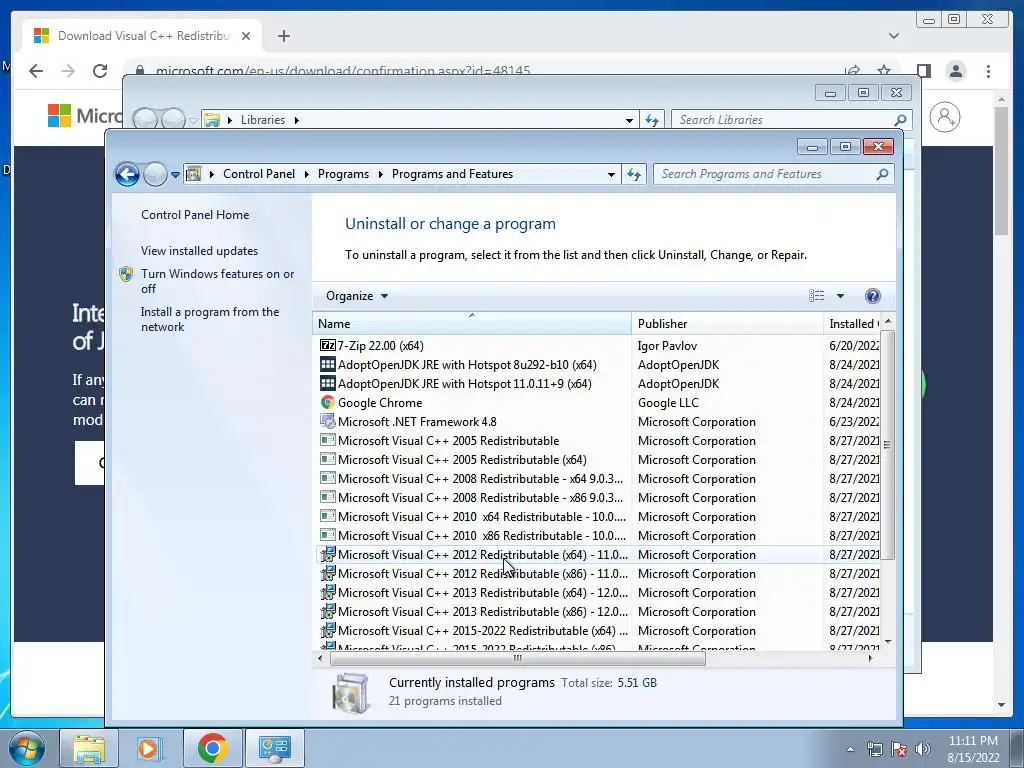Open the Chrome profile avatar
1024x768 pixels.
pyautogui.click(x=955, y=71)
